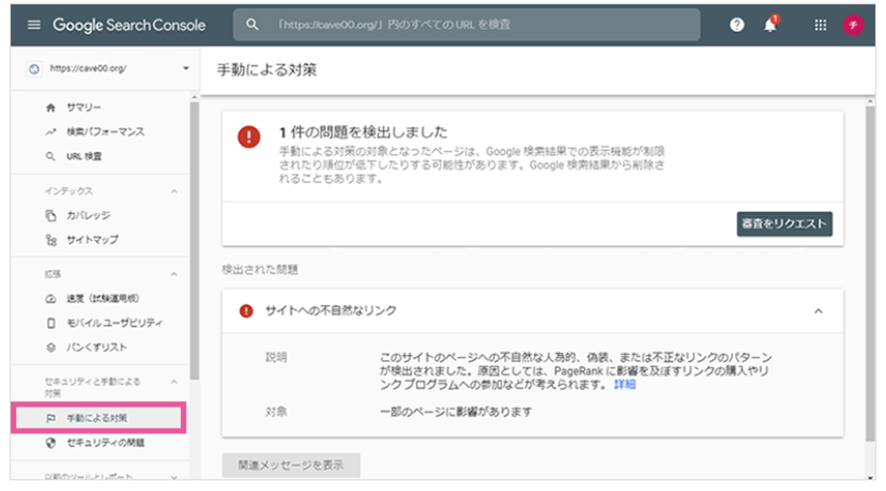This screenshot has width=886, height=491.
Task: Click the text 一部のページに影響があります
Action: [456, 412]
